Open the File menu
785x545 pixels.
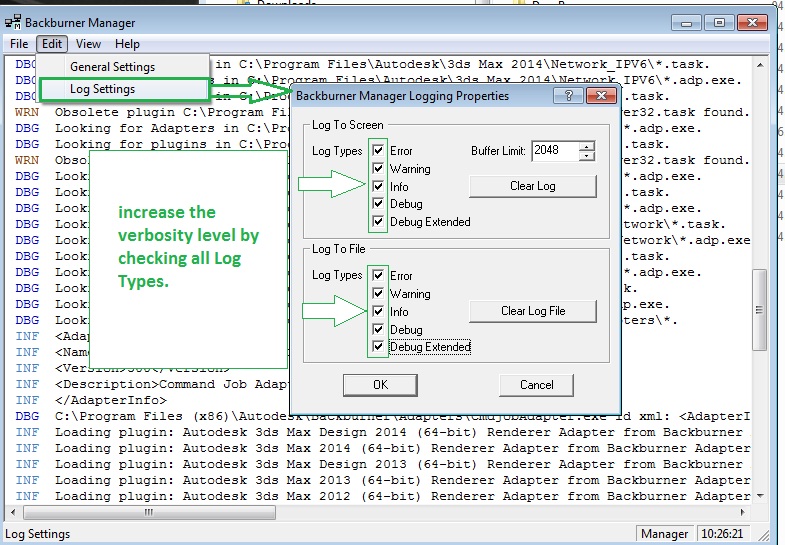[x=19, y=44]
